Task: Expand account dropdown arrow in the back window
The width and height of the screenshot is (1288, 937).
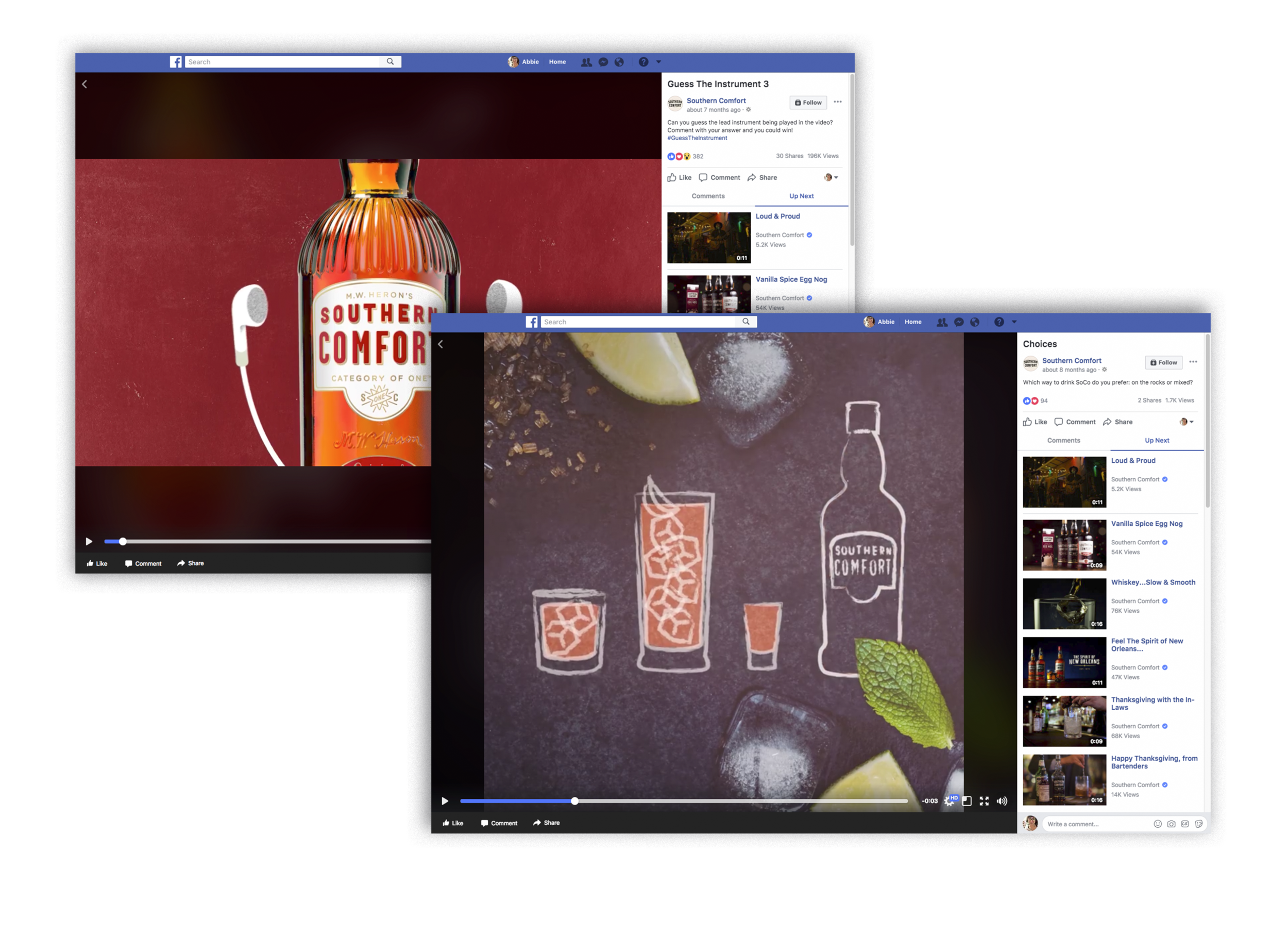Action: pyautogui.click(x=659, y=62)
